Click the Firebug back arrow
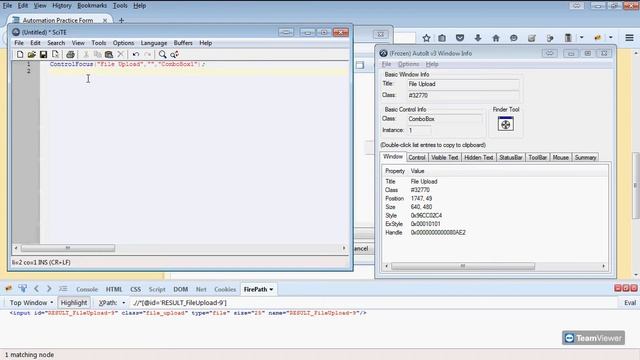Image resolution: width=640 pixels, height=360 pixels. [36, 289]
